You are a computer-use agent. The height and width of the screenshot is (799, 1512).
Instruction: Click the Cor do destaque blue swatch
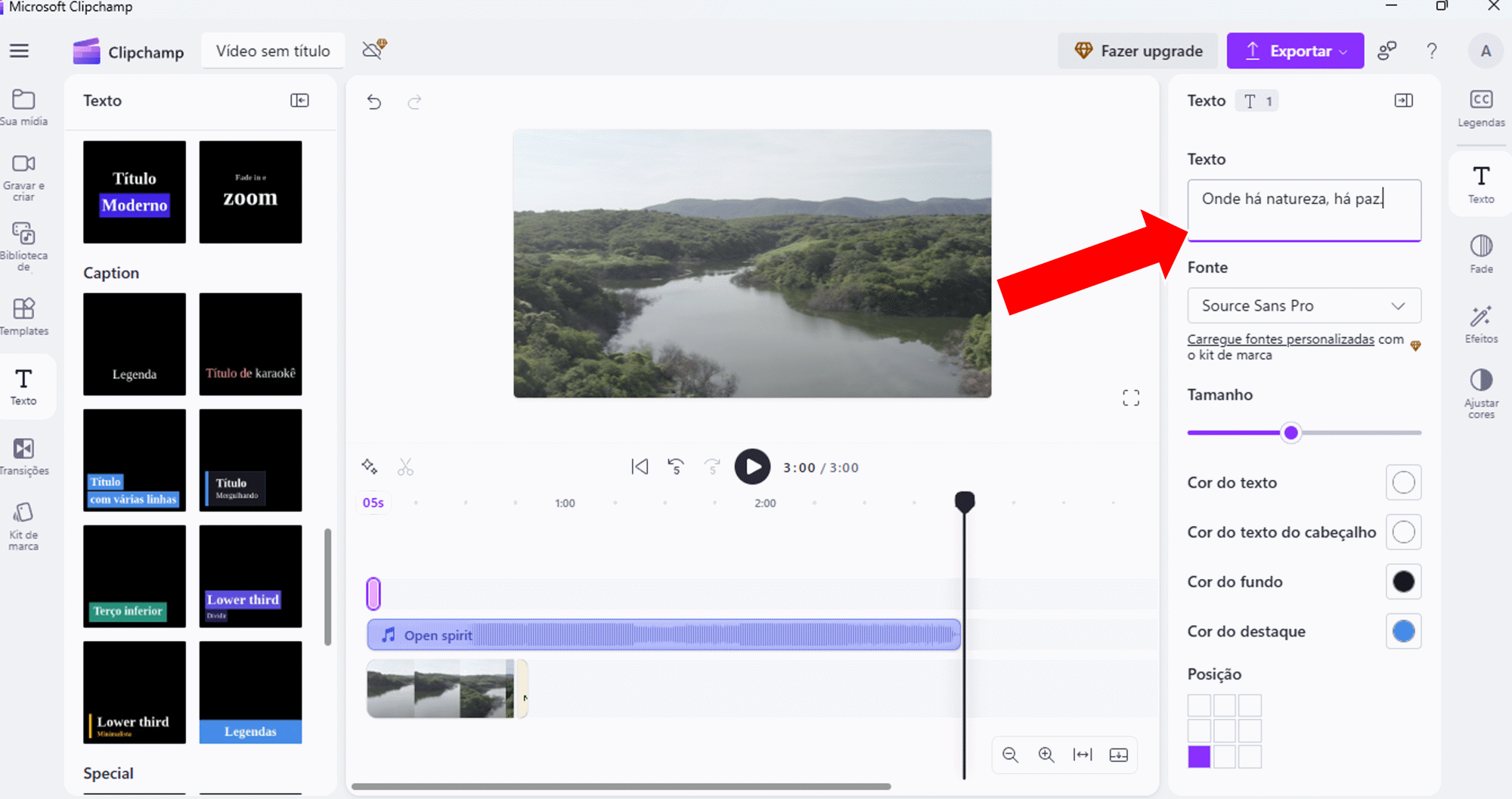click(x=1403, y=631)
